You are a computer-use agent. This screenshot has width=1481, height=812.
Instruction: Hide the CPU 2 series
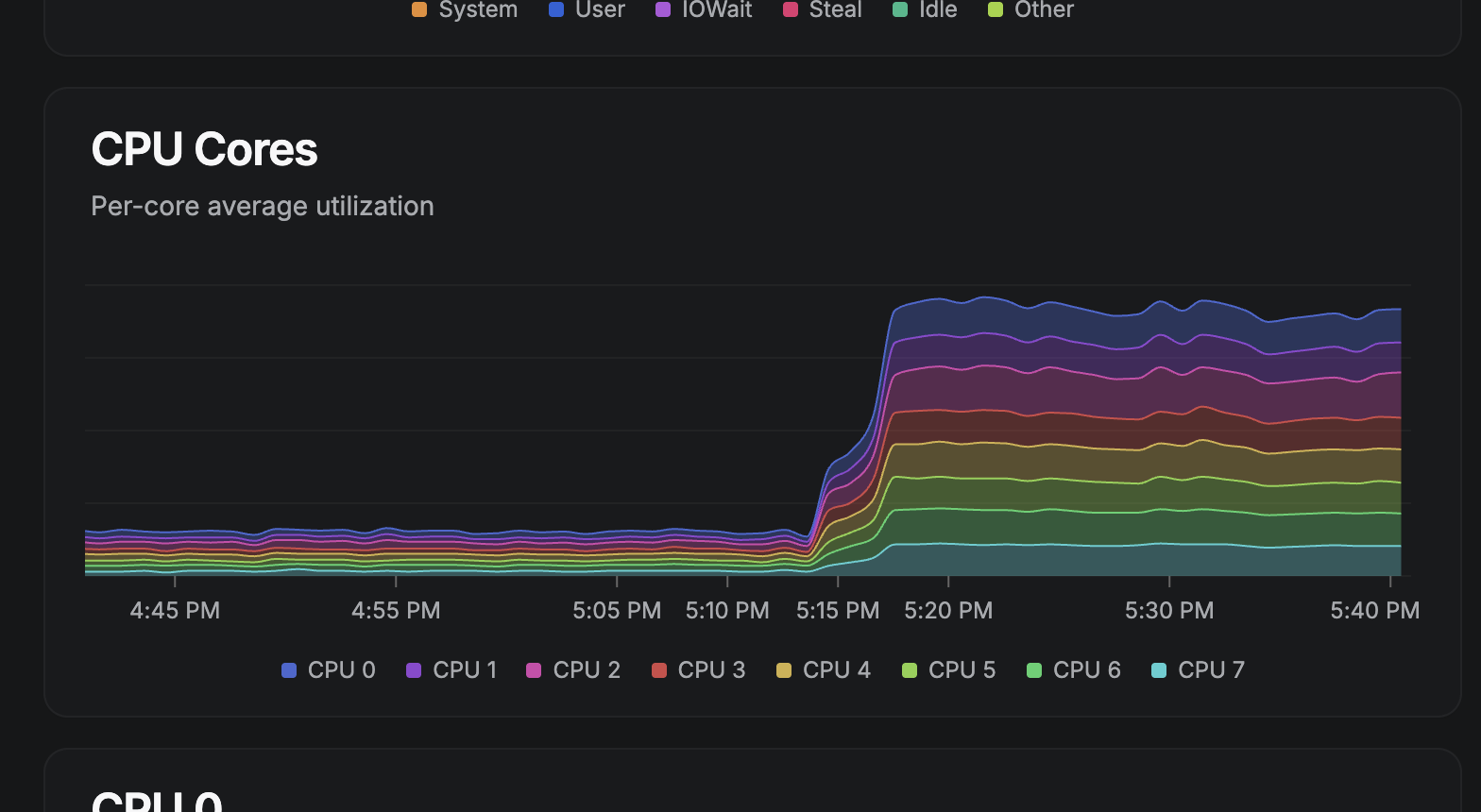click(x=573, y=669)
